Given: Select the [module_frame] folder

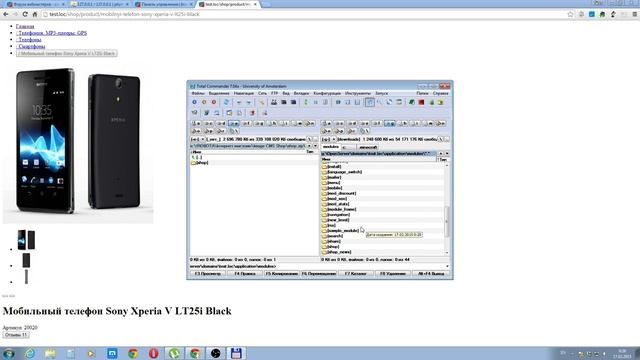Looking at the screenshot, I should coord(339,209).
